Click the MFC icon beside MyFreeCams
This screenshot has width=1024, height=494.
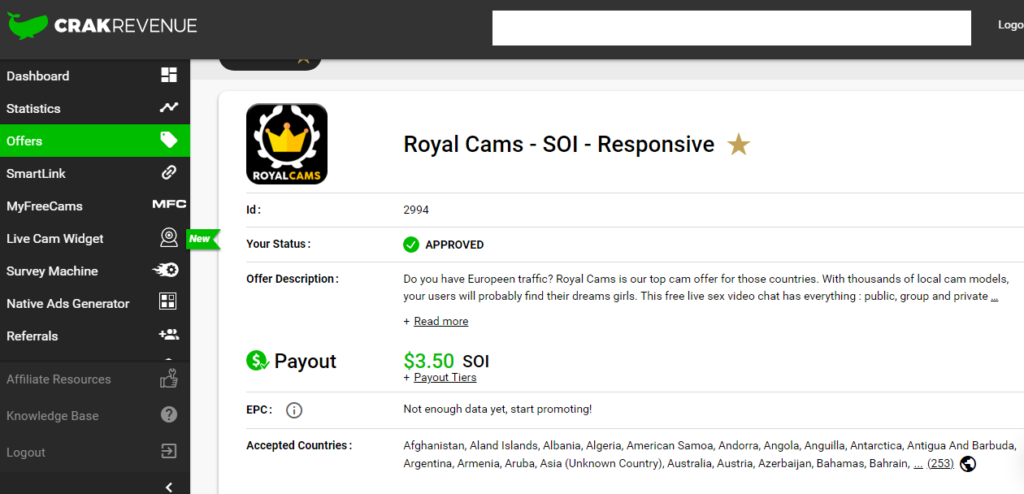169,205
